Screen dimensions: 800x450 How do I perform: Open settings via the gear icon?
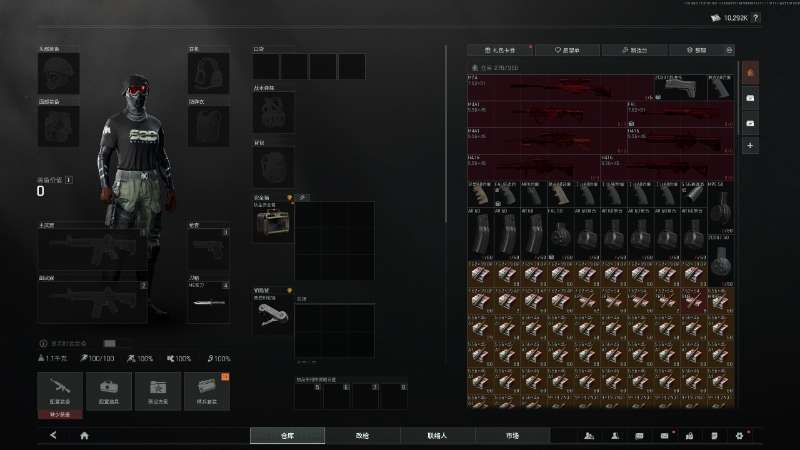739,436
